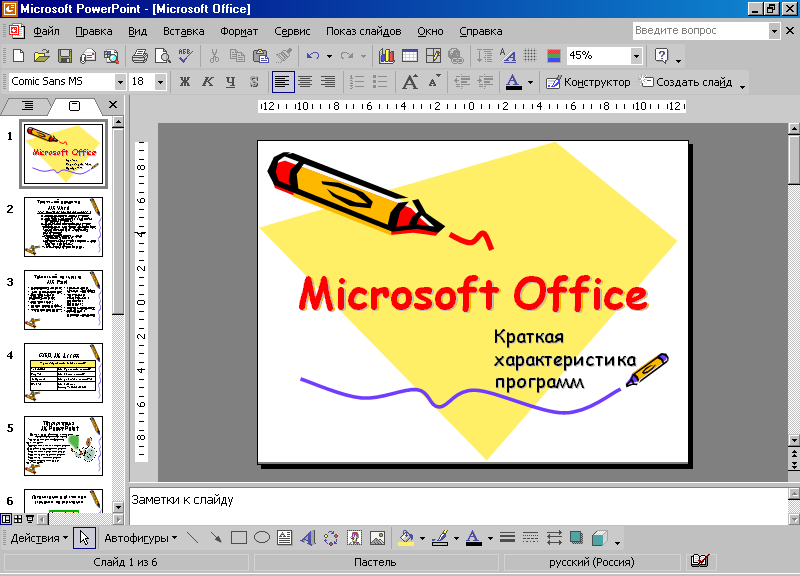Screen dimensions: 800x576
Task: Click the Insert Hyperlink globe icon
Action: pyautogui.click(x=456, y=56)
